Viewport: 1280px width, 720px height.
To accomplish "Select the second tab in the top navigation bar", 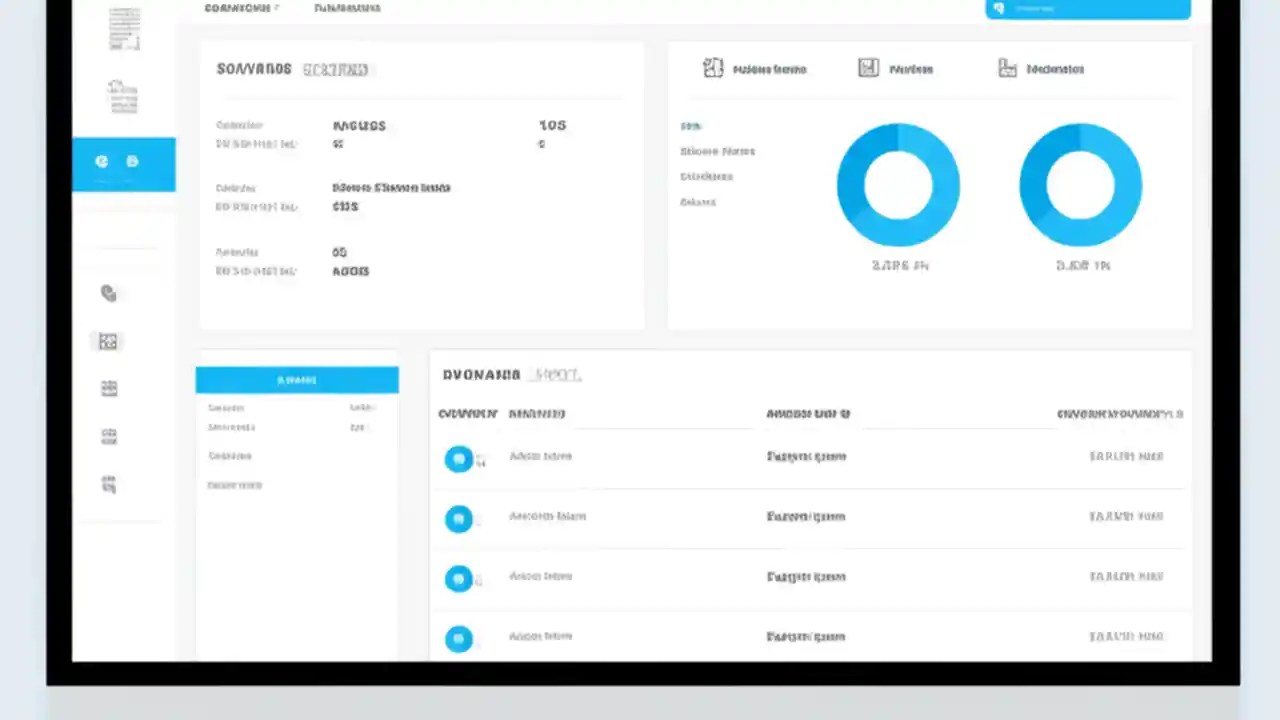I will pyautogui.click(x=347, y=7).
